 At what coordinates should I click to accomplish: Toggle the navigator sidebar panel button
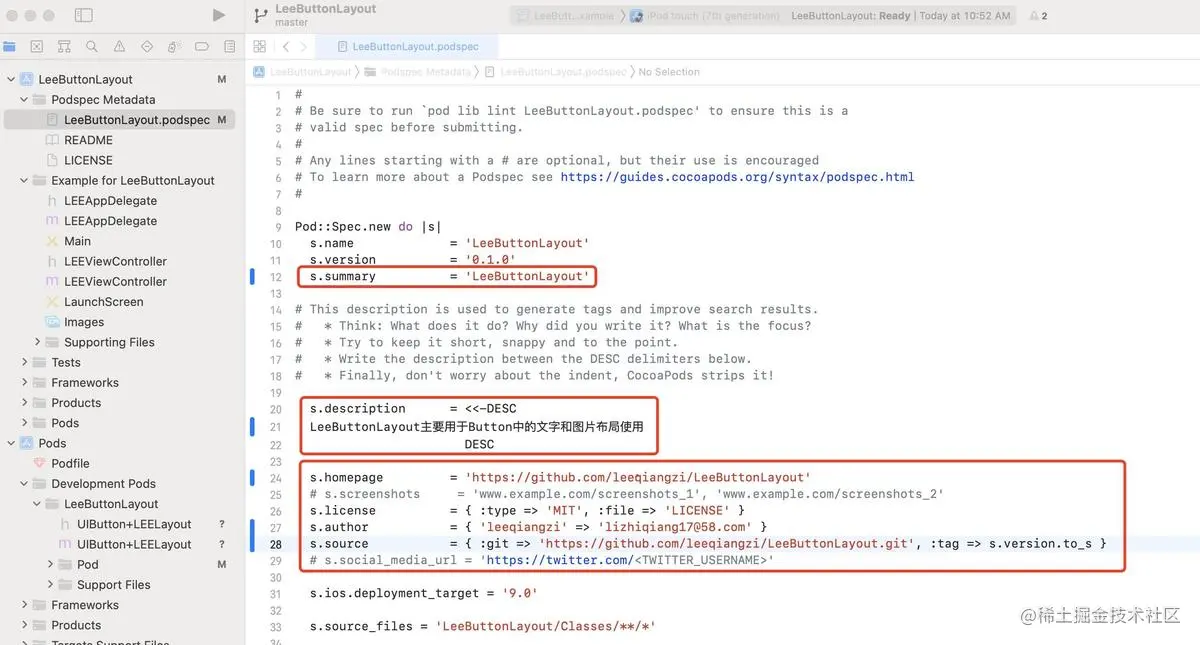[x=84, y=15]
